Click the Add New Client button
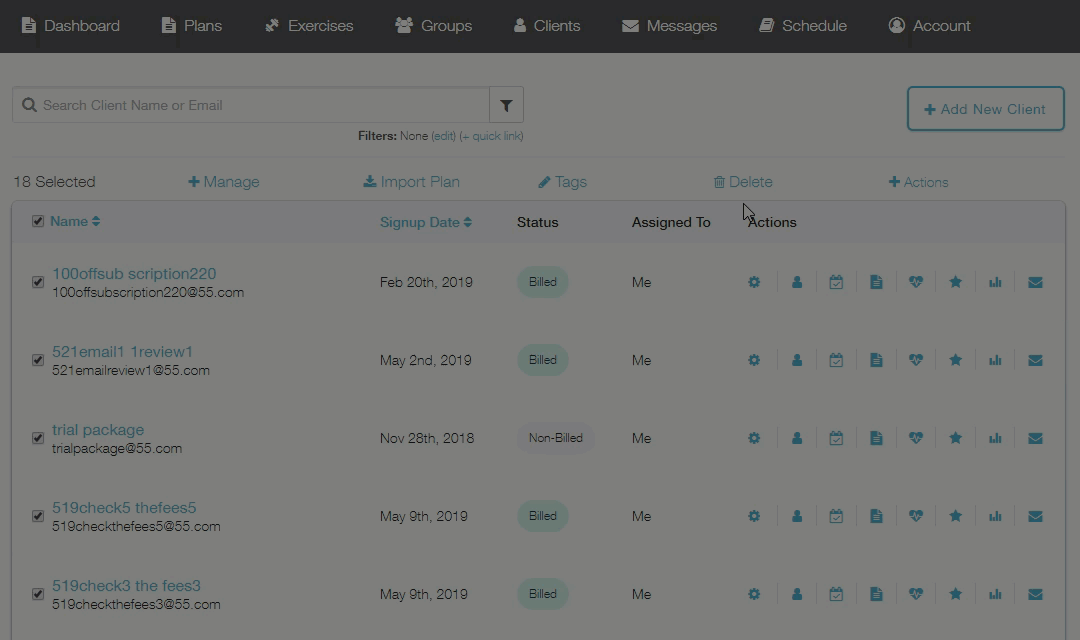1080x640 pixels. [985, 109]
